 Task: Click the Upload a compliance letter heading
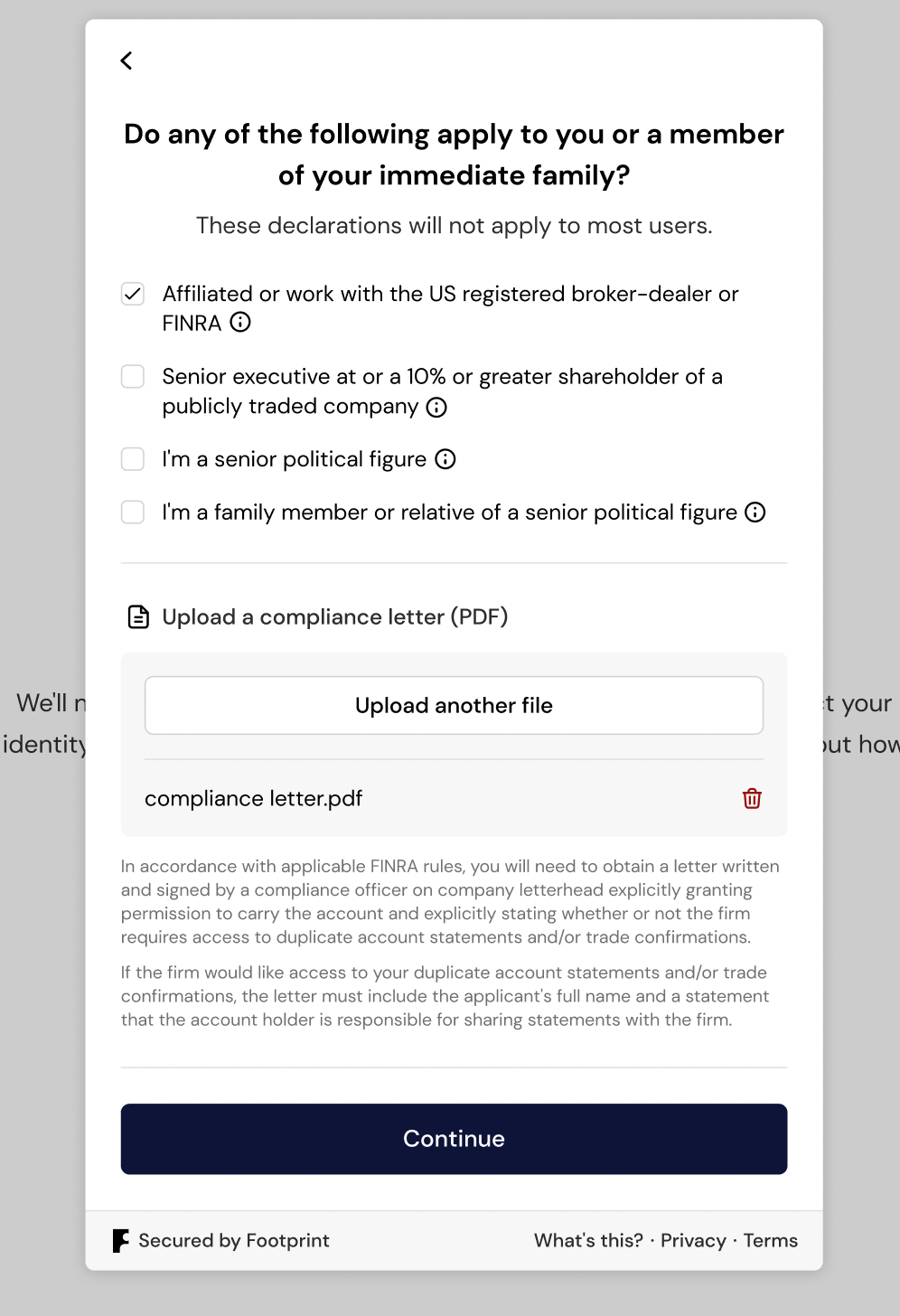pos(335,617)
